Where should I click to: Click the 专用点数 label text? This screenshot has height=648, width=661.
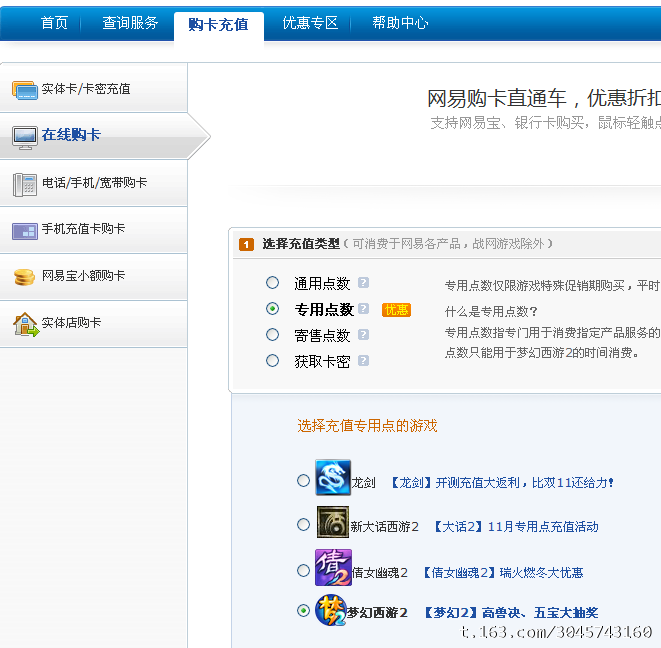324,310
